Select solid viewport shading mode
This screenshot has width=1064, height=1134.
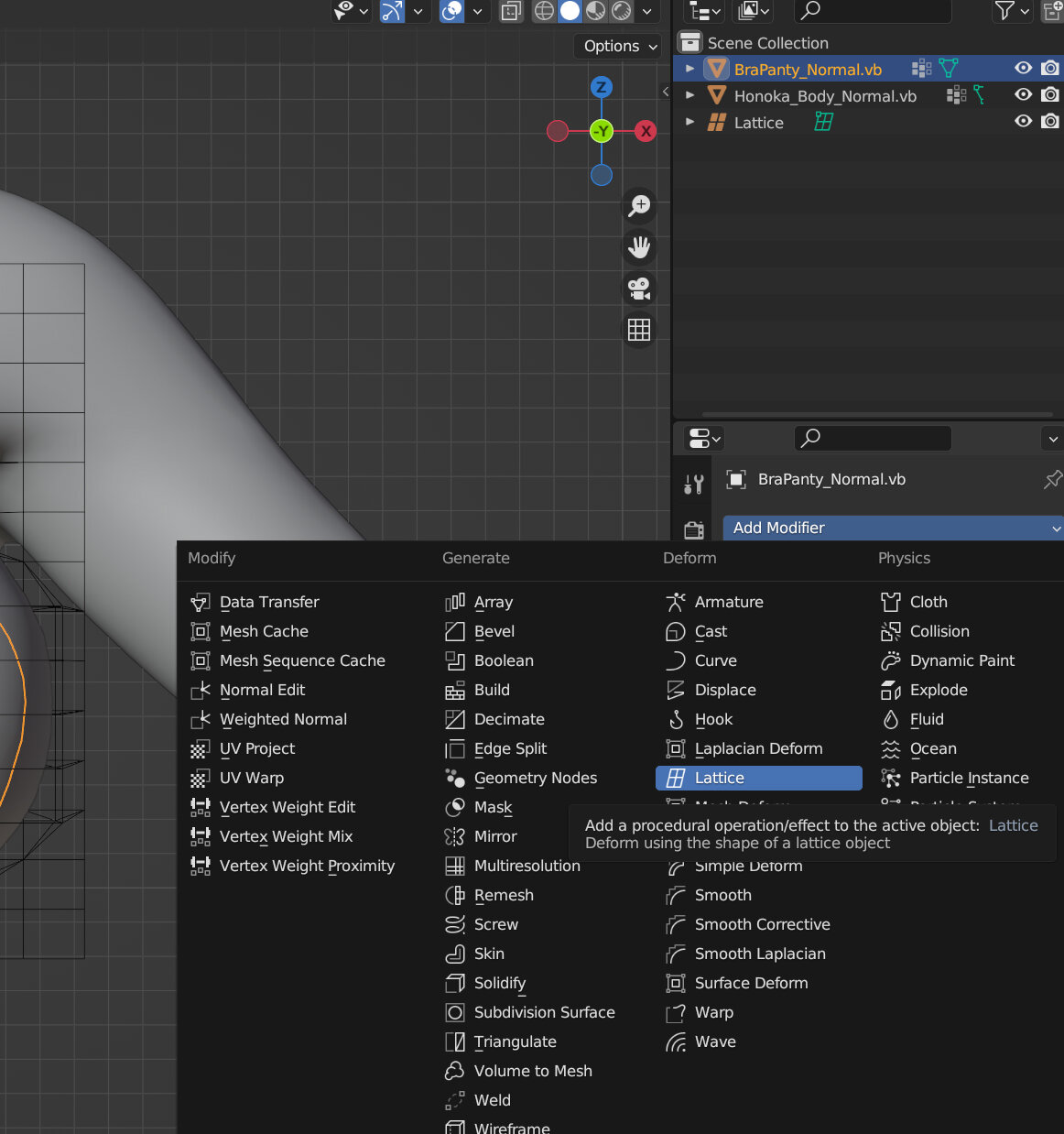pyautogui.click(x=570, y=11)
